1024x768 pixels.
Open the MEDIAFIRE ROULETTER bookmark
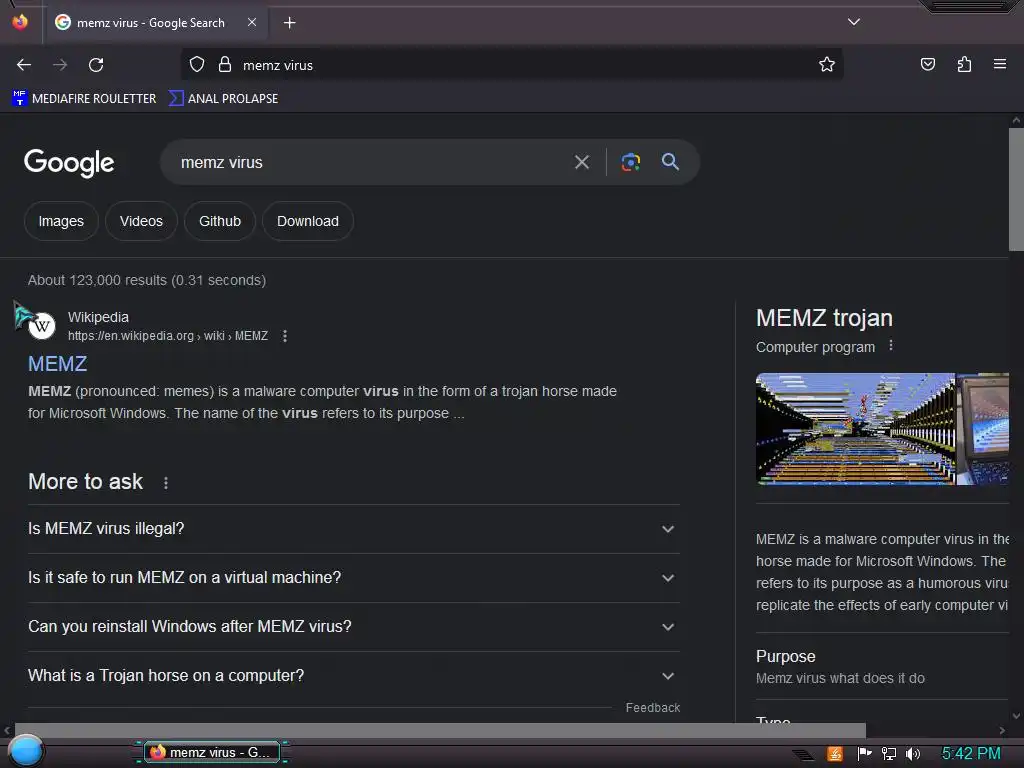(84, 99)
